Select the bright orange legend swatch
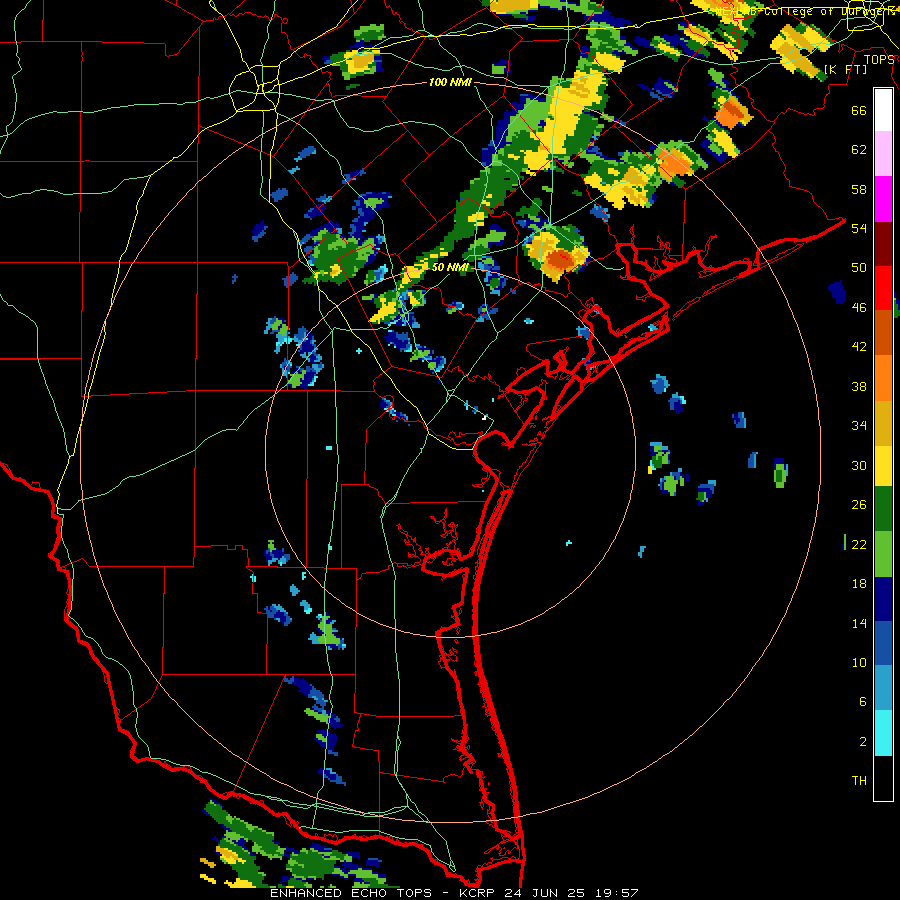 [883, 378]
